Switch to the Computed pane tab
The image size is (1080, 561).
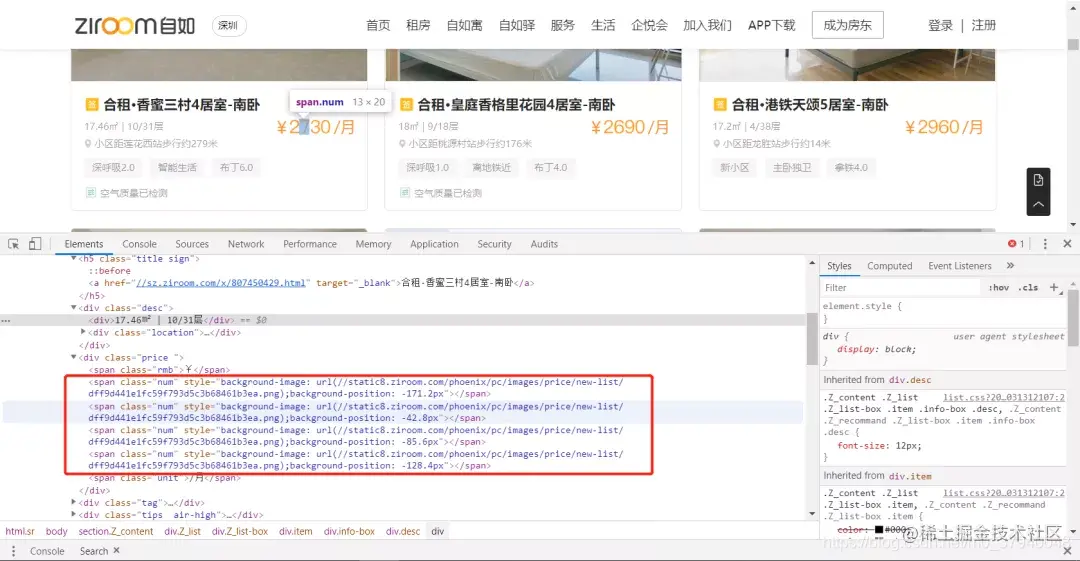[x=890, y=266]
